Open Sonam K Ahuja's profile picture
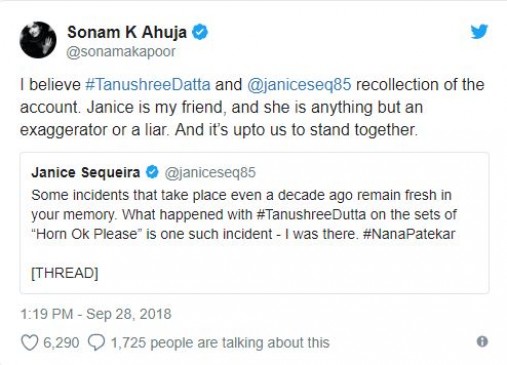 click(38, 40)
